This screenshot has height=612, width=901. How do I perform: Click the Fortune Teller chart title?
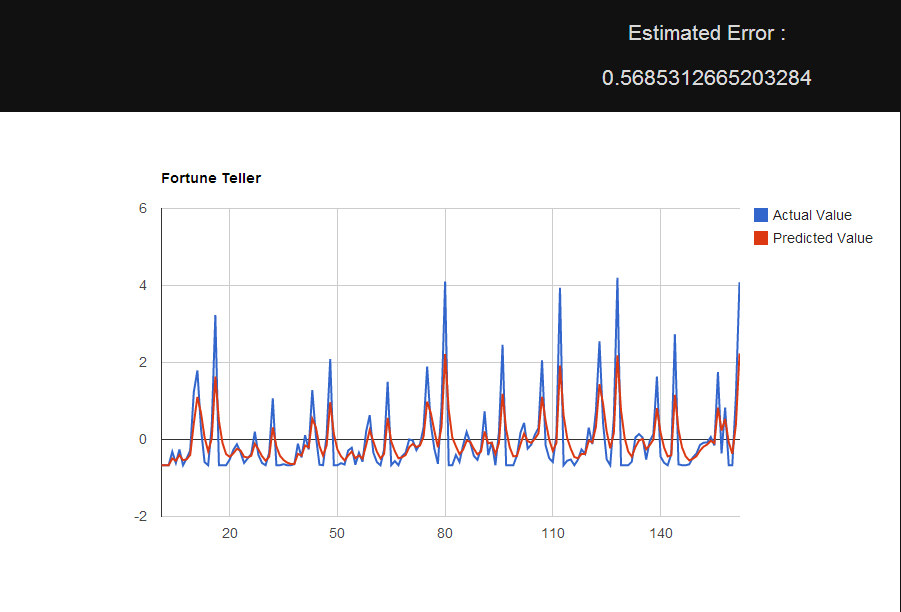[210, 178]
